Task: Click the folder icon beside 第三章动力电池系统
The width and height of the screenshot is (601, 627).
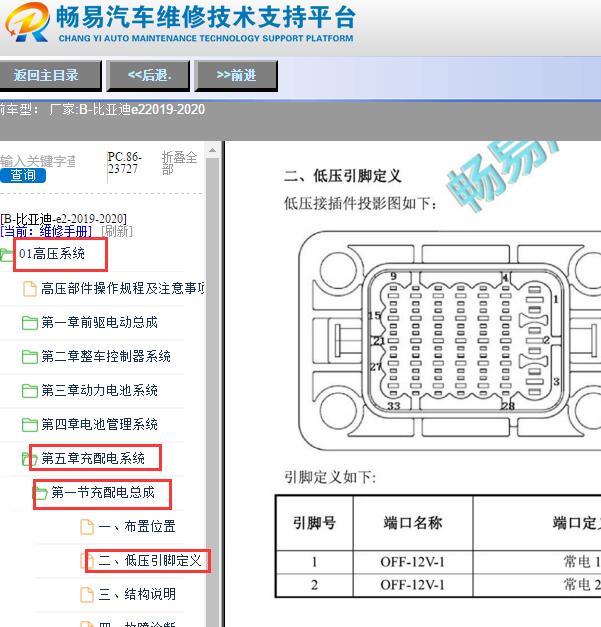Action: point(30,391)
